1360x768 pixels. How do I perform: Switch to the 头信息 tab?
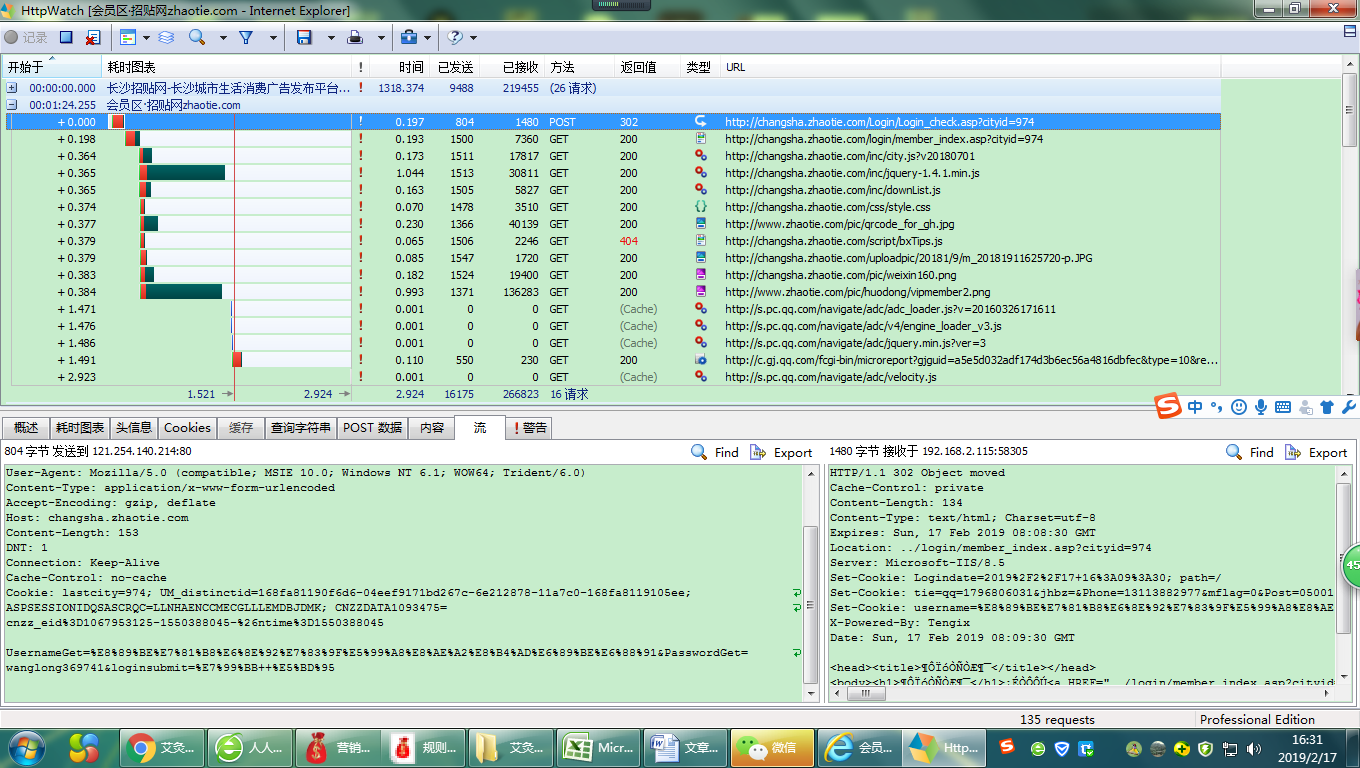pyautogui.click(x=133, y=428)
